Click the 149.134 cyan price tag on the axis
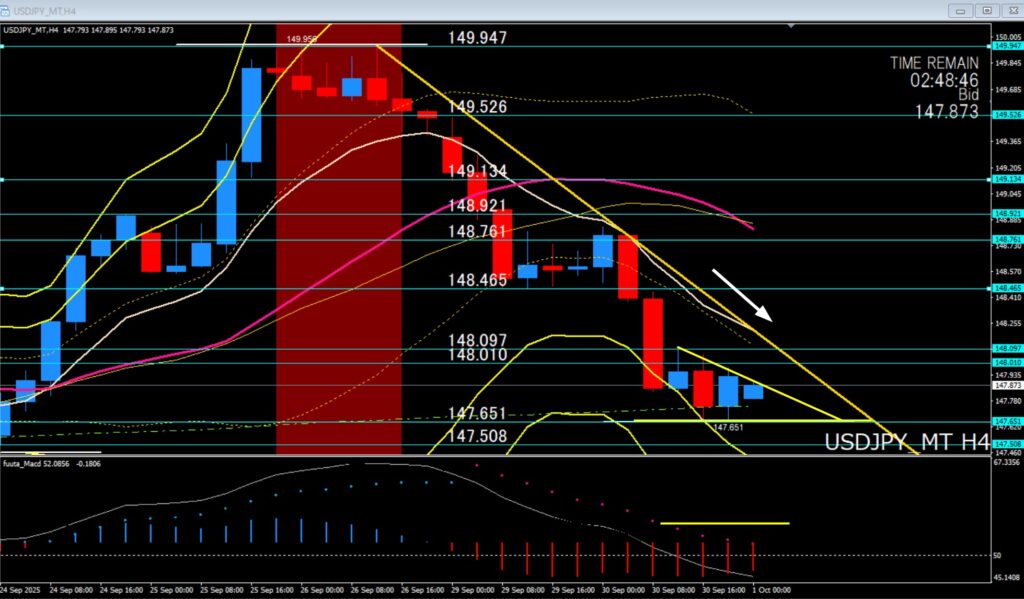1024x599 pixels. (x=1005, y=180)
